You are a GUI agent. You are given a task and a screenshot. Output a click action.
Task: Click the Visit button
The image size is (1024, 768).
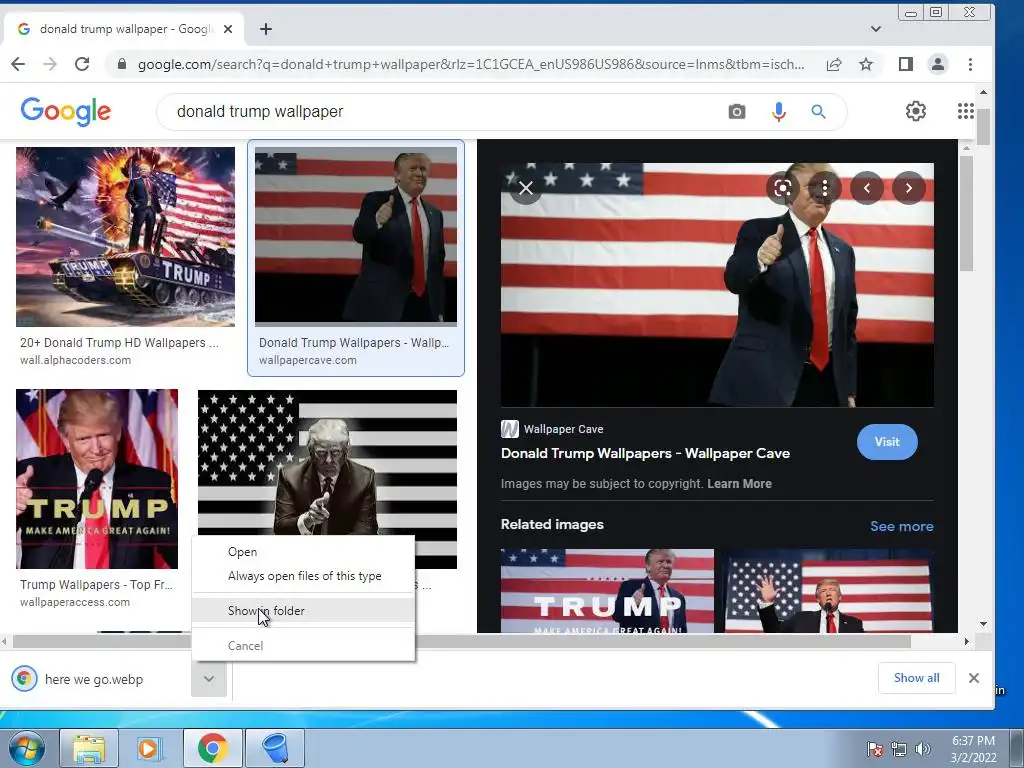[887, 442]
